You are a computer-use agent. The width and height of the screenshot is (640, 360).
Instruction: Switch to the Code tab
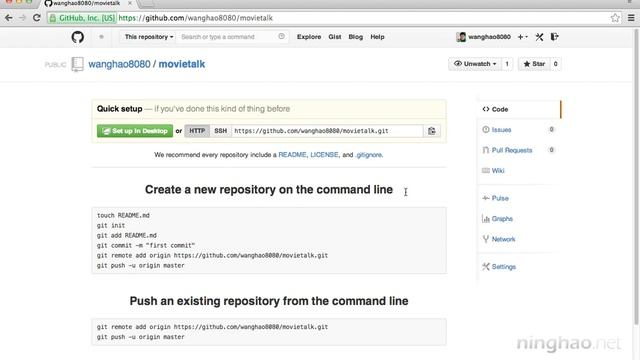point(519,109)
